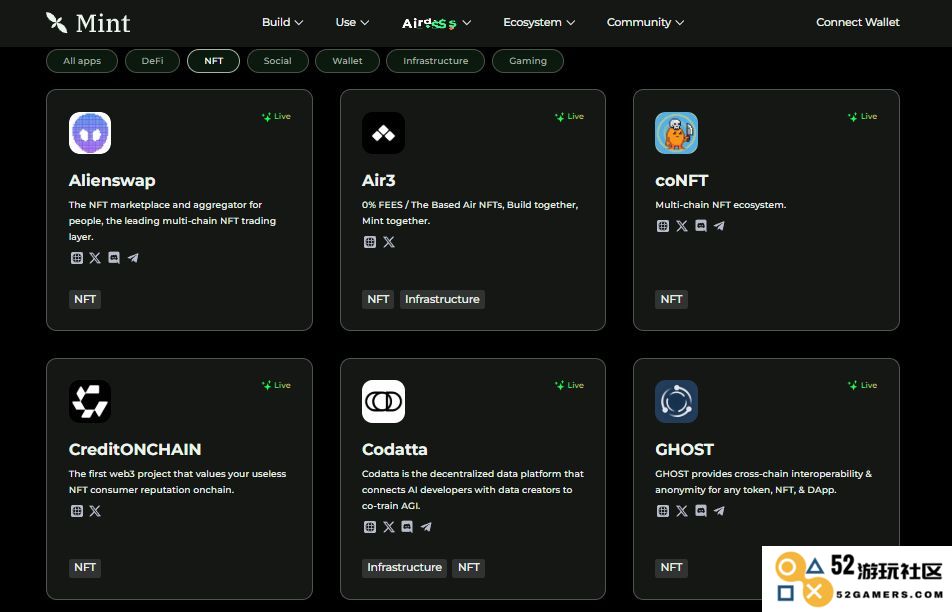Click the NFT tag on GHOST

[672, 568]
